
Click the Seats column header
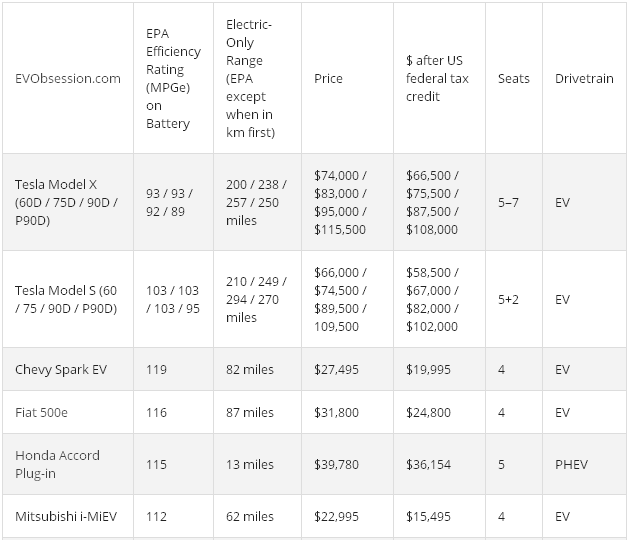click(514, 78)
